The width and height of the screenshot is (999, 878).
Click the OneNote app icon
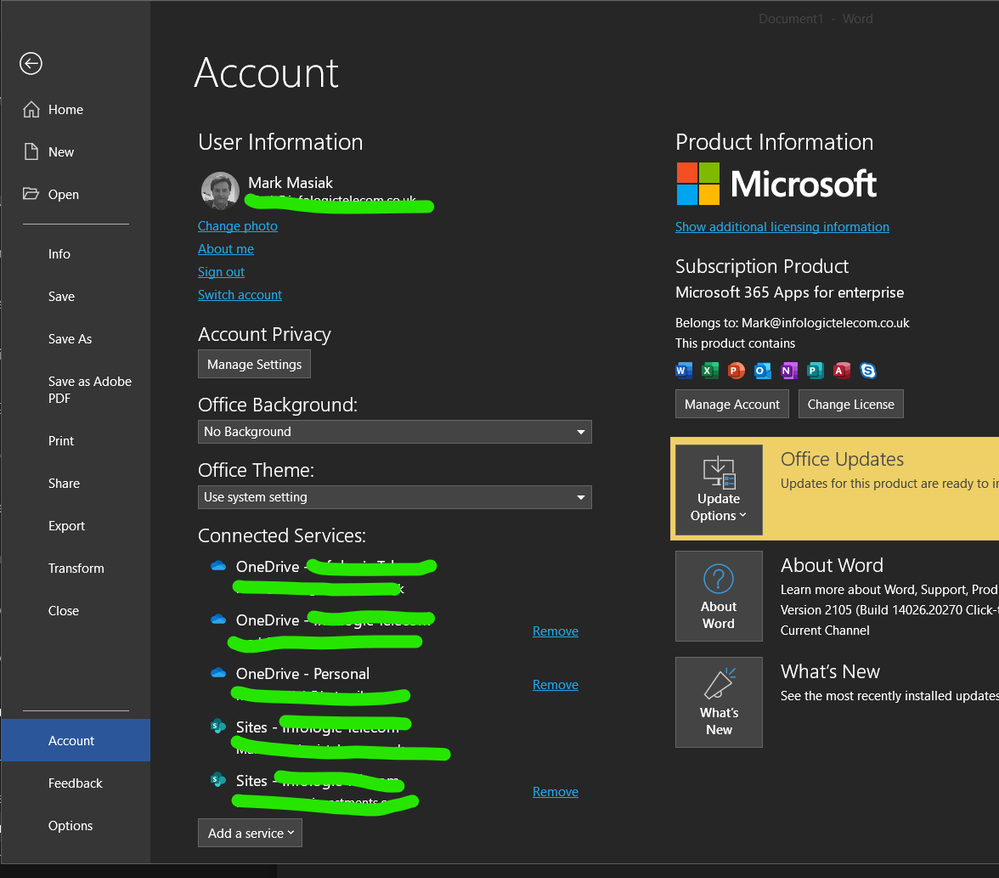point(789,370)
